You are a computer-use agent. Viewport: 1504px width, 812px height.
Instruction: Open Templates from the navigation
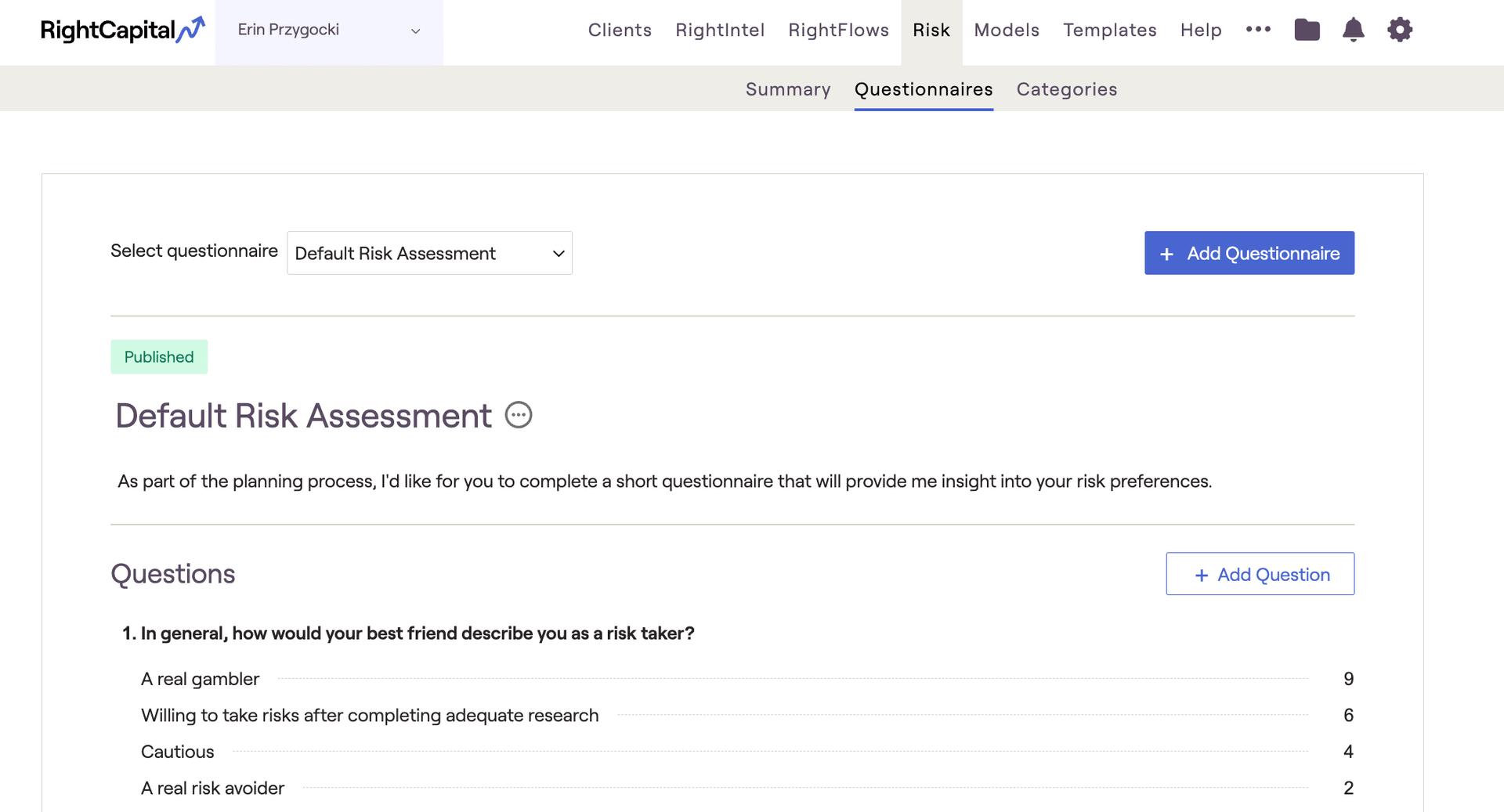click(1109, 30)
